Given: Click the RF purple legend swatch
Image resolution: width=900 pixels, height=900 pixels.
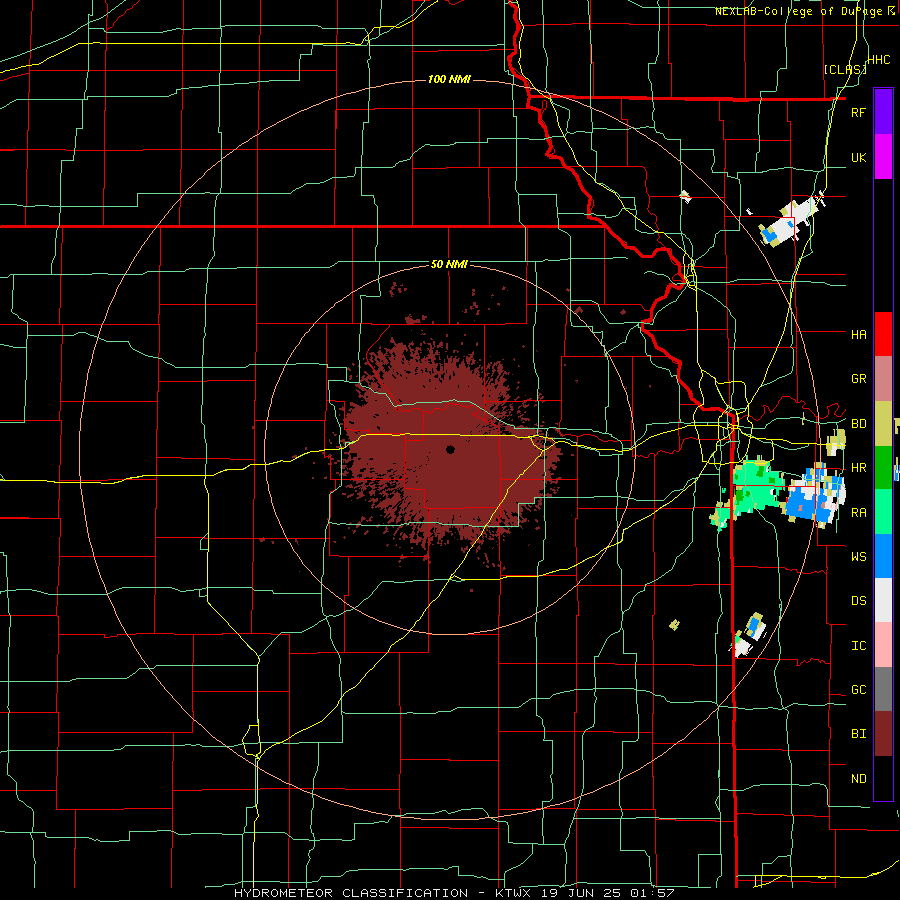Looking at the screenshot, I should coord(883,112).
